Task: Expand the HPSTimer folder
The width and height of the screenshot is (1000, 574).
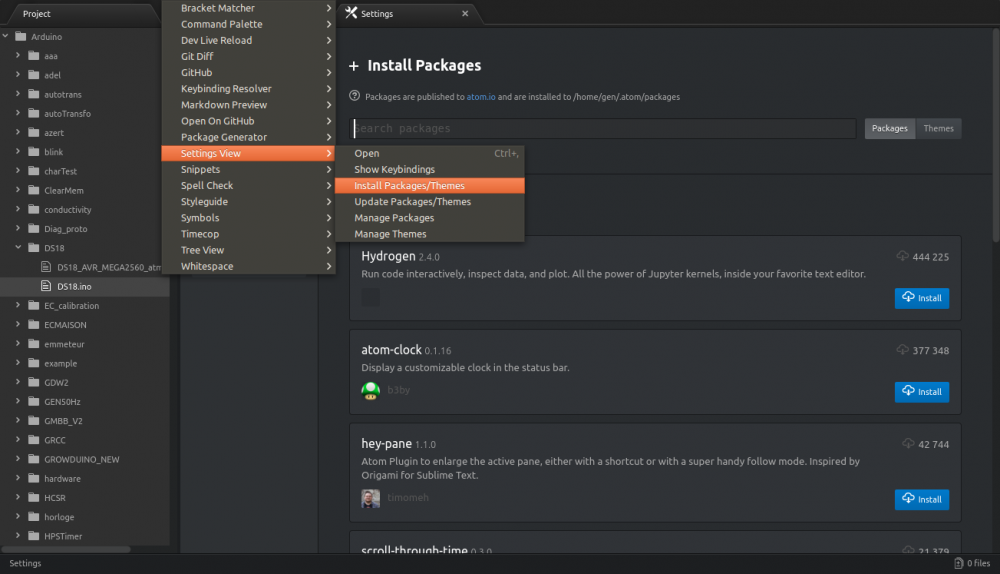Action: click(x=18, y=536)
